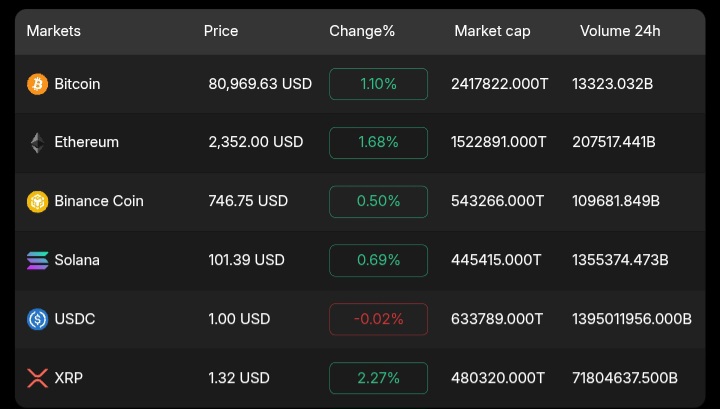Sort by the Market cap header
The height and width of the screenshot is (409, 720).
coord(492,31)
